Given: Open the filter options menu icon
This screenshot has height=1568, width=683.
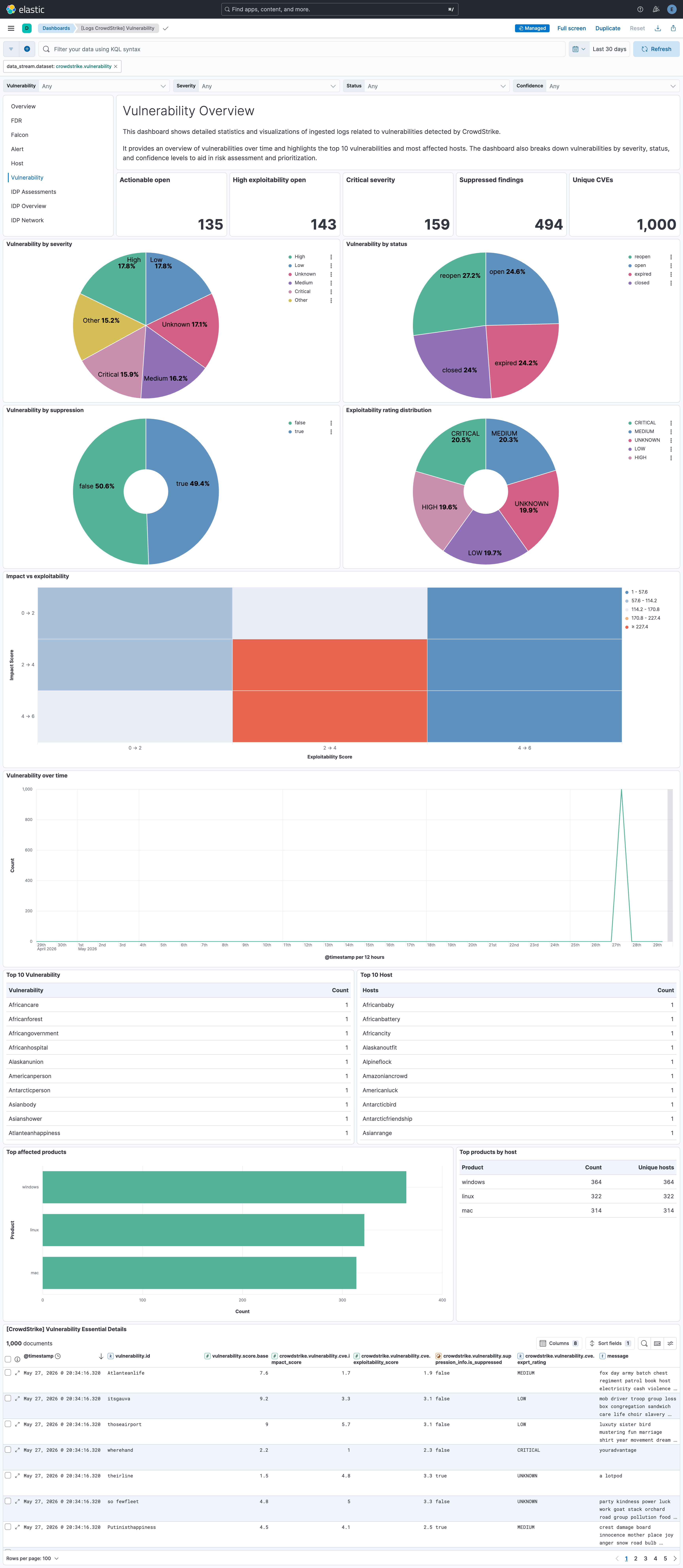Looking at the screenshot, I should coord(11,49).
